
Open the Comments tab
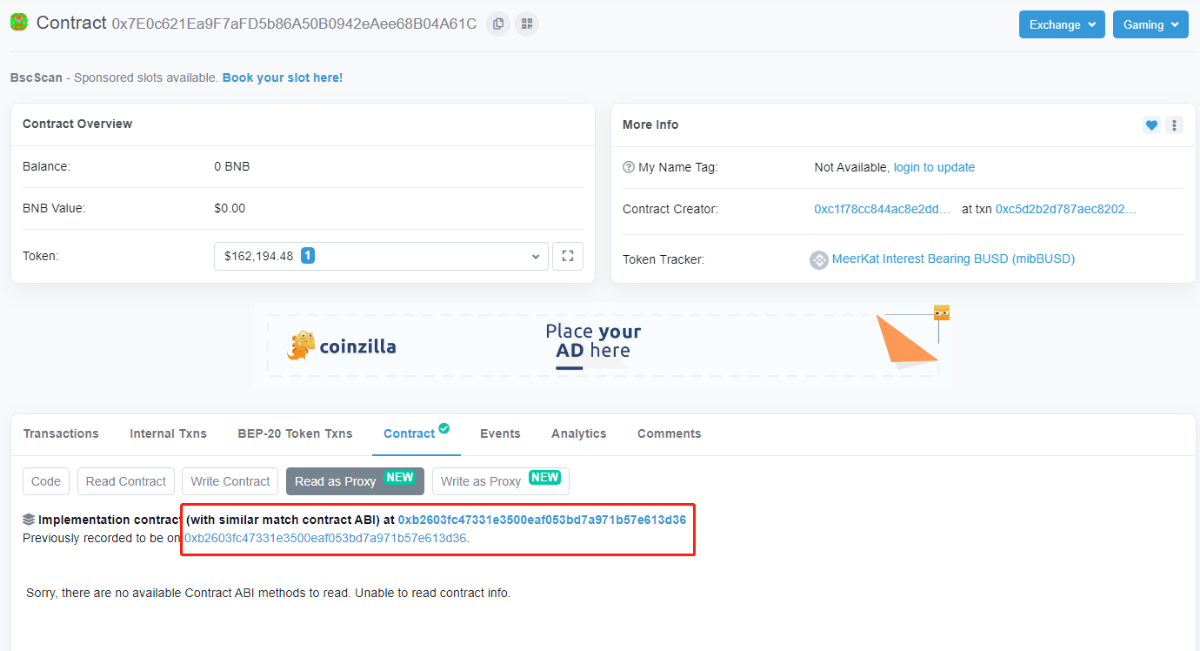pos(669,434)
